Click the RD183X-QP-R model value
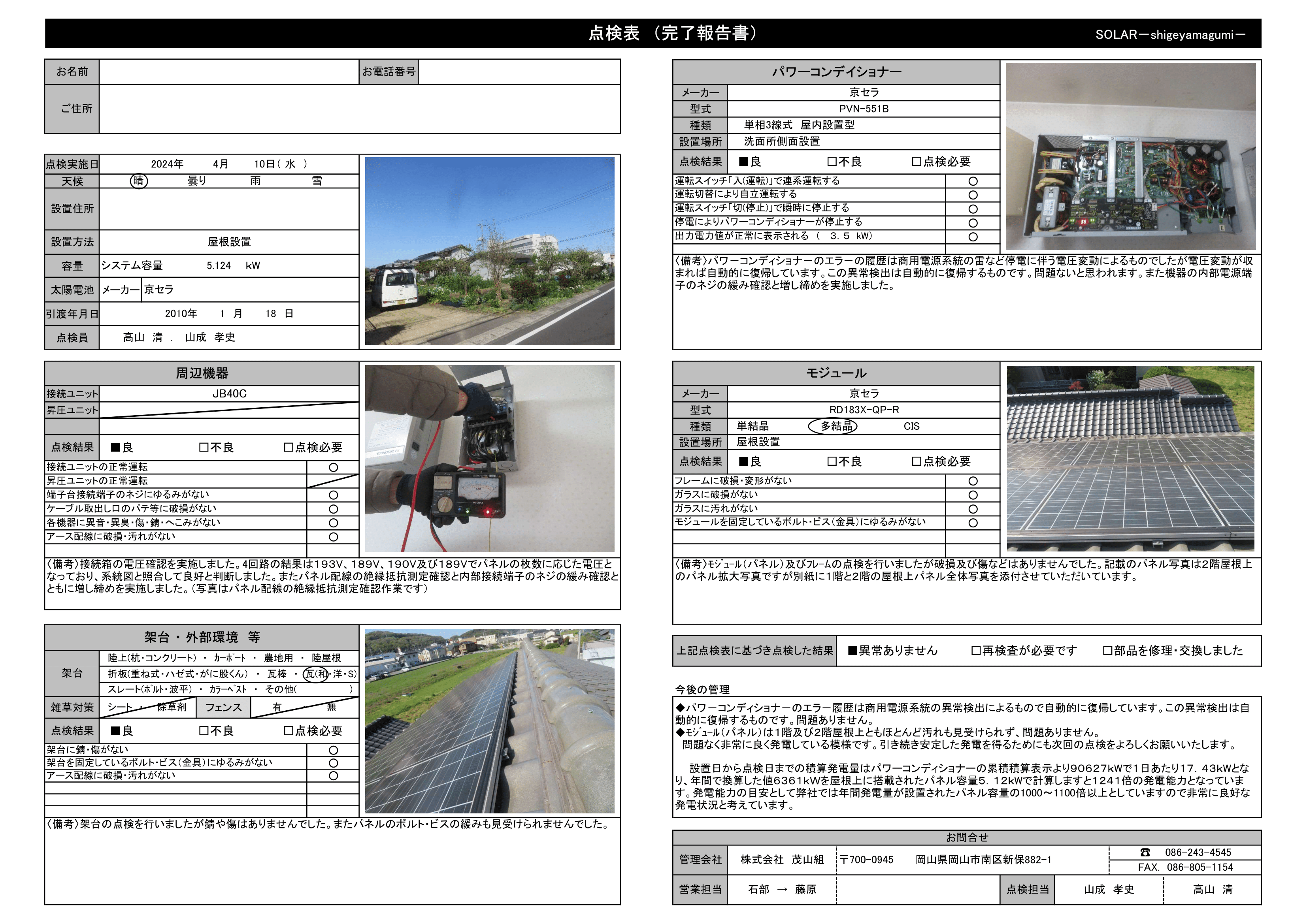Screen dimensions: 1307x924 point(864,410)
